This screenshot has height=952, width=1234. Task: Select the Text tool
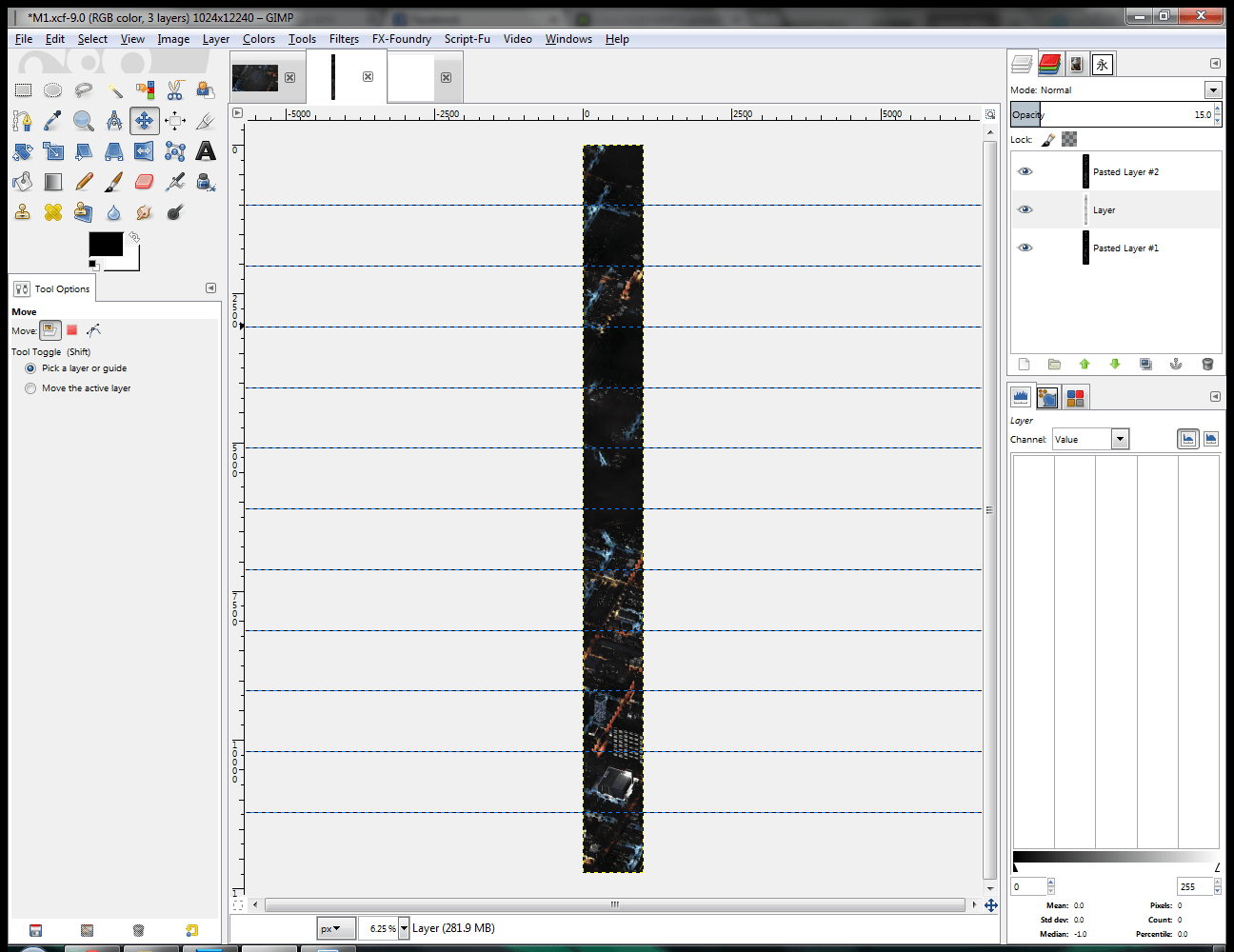tap(206, 151)
